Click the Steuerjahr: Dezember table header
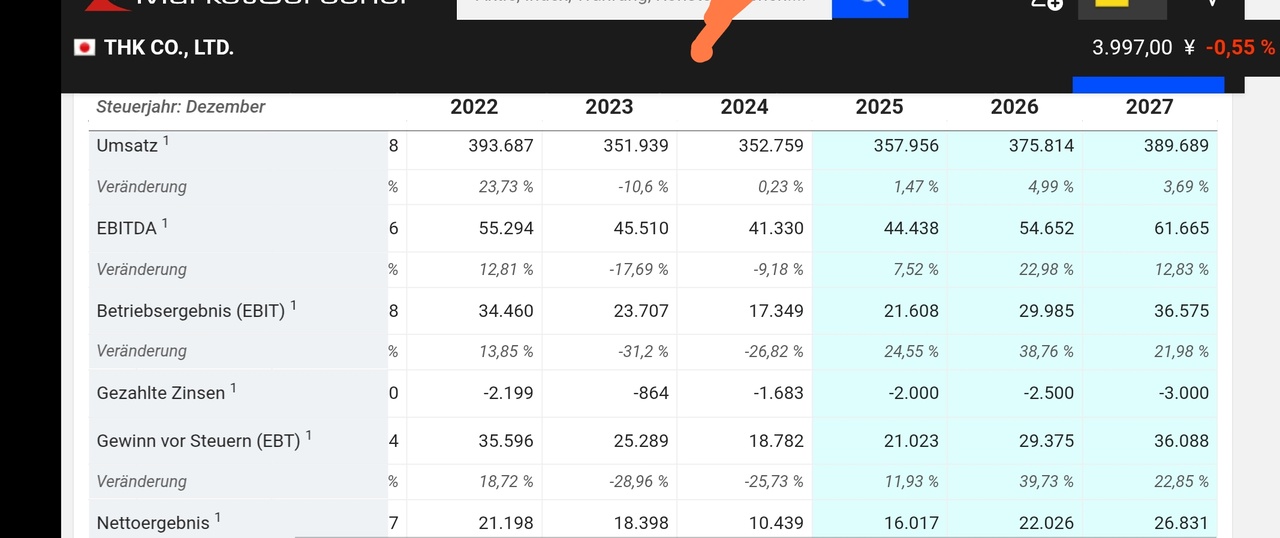 [181, 107]
